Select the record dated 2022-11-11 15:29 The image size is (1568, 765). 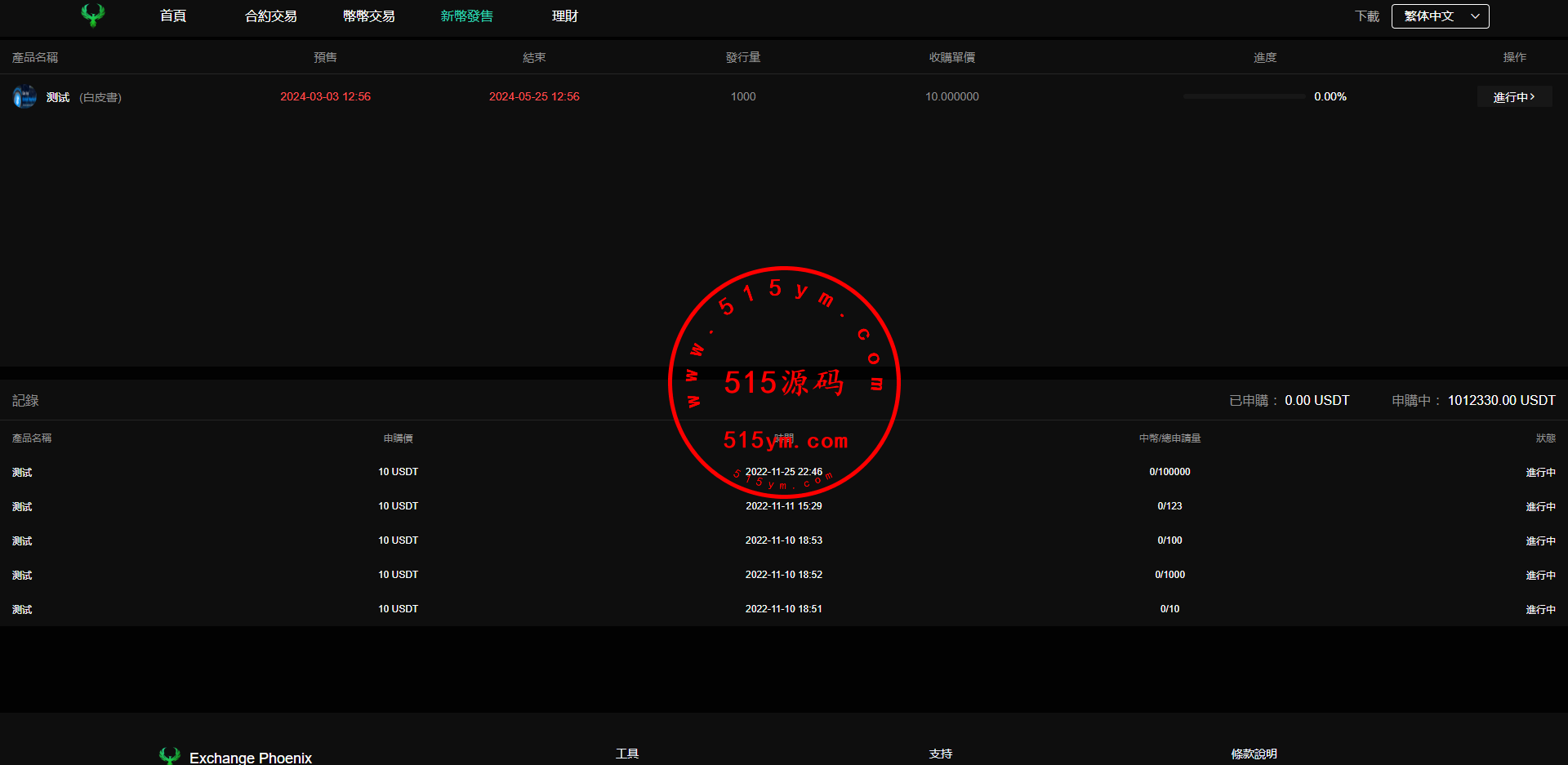[783, 506]
